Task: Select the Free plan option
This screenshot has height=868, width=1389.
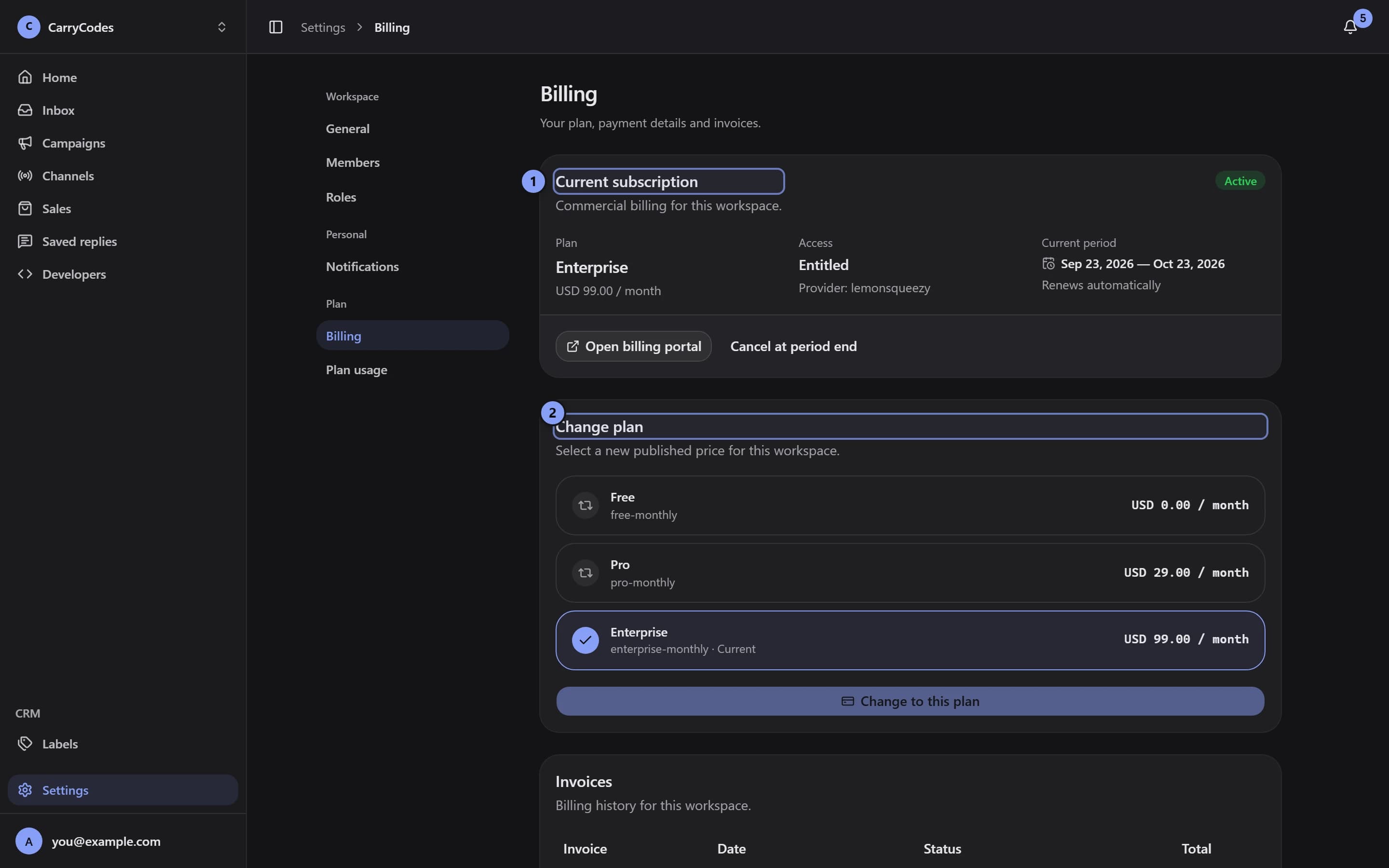Action: click(x=910, y=505)
